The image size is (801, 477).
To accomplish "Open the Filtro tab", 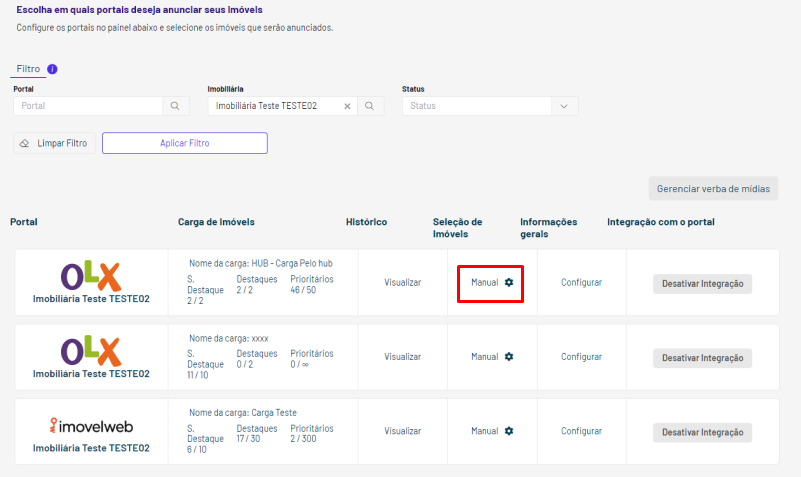I will (28, 69).
